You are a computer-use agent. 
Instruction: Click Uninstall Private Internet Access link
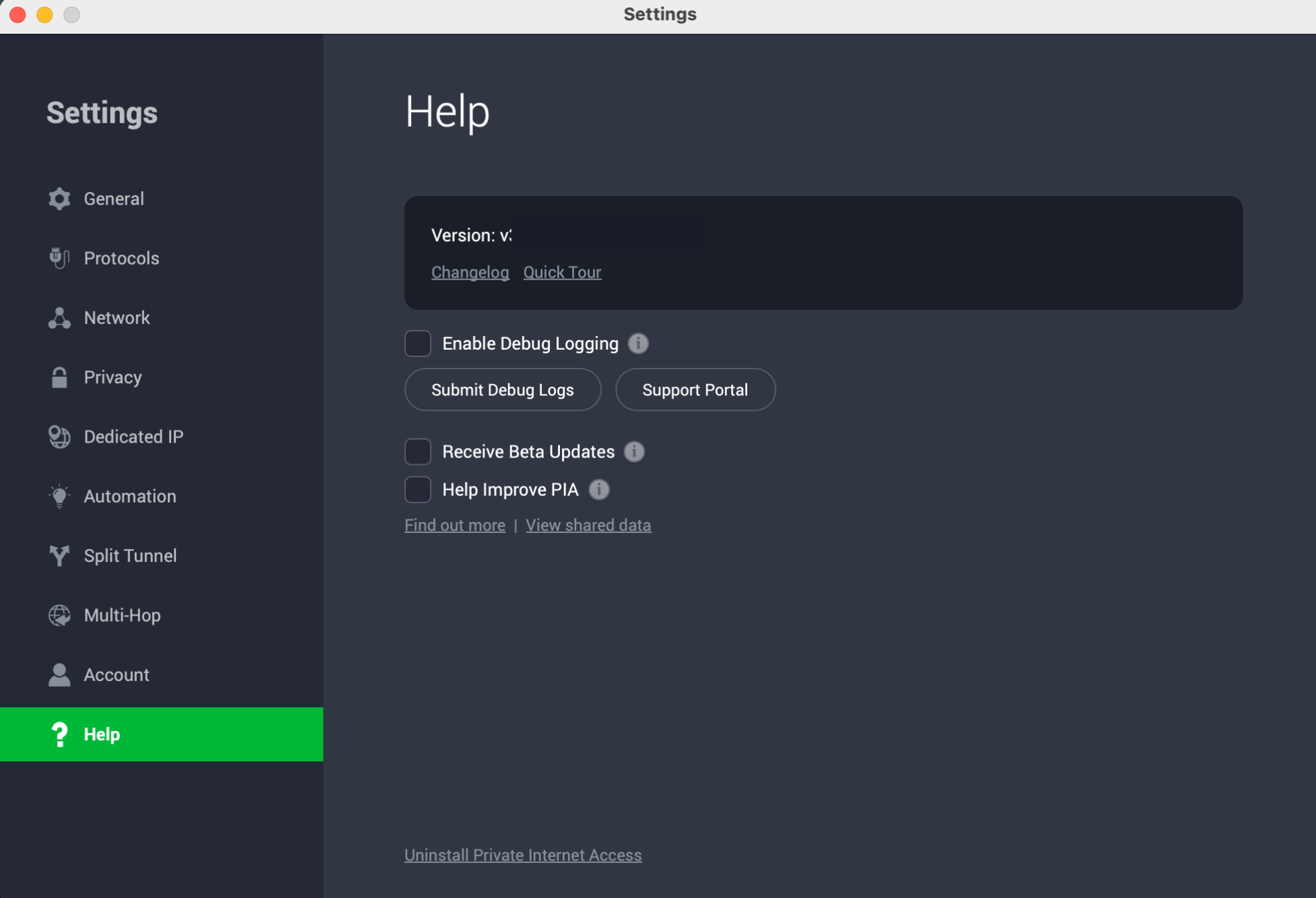point(523,855)
